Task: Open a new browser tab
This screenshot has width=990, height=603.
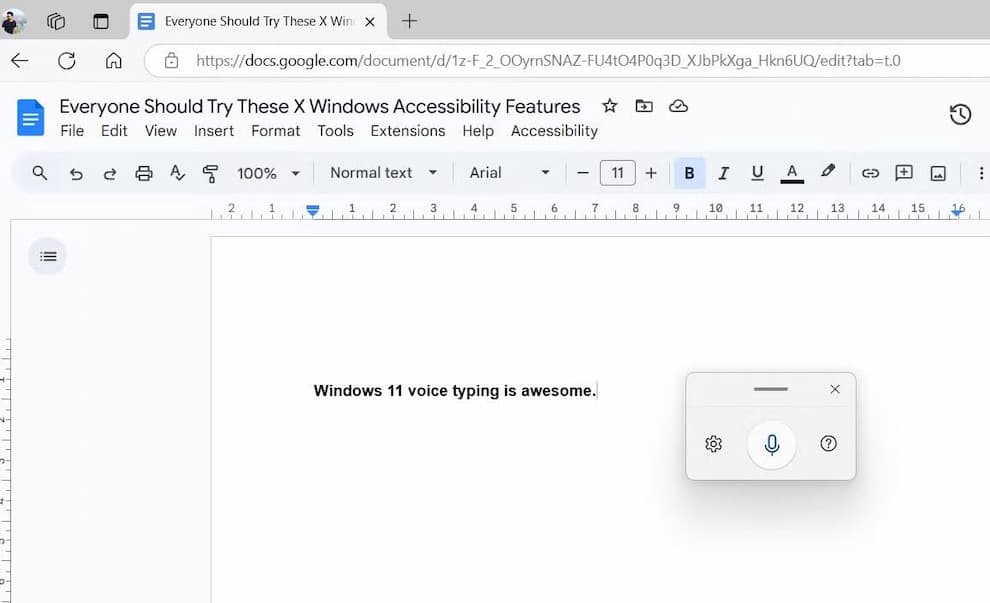Action: (x=409, y=21)
